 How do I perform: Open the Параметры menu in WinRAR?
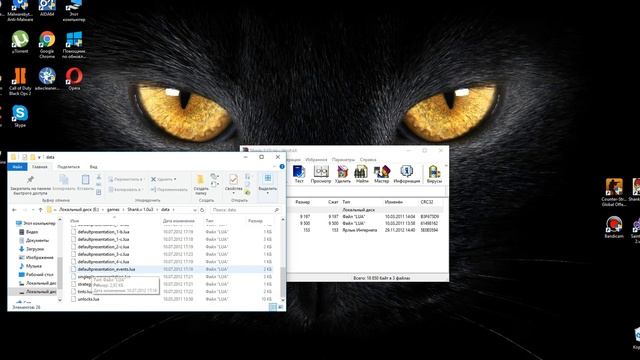tap(343, 160)
